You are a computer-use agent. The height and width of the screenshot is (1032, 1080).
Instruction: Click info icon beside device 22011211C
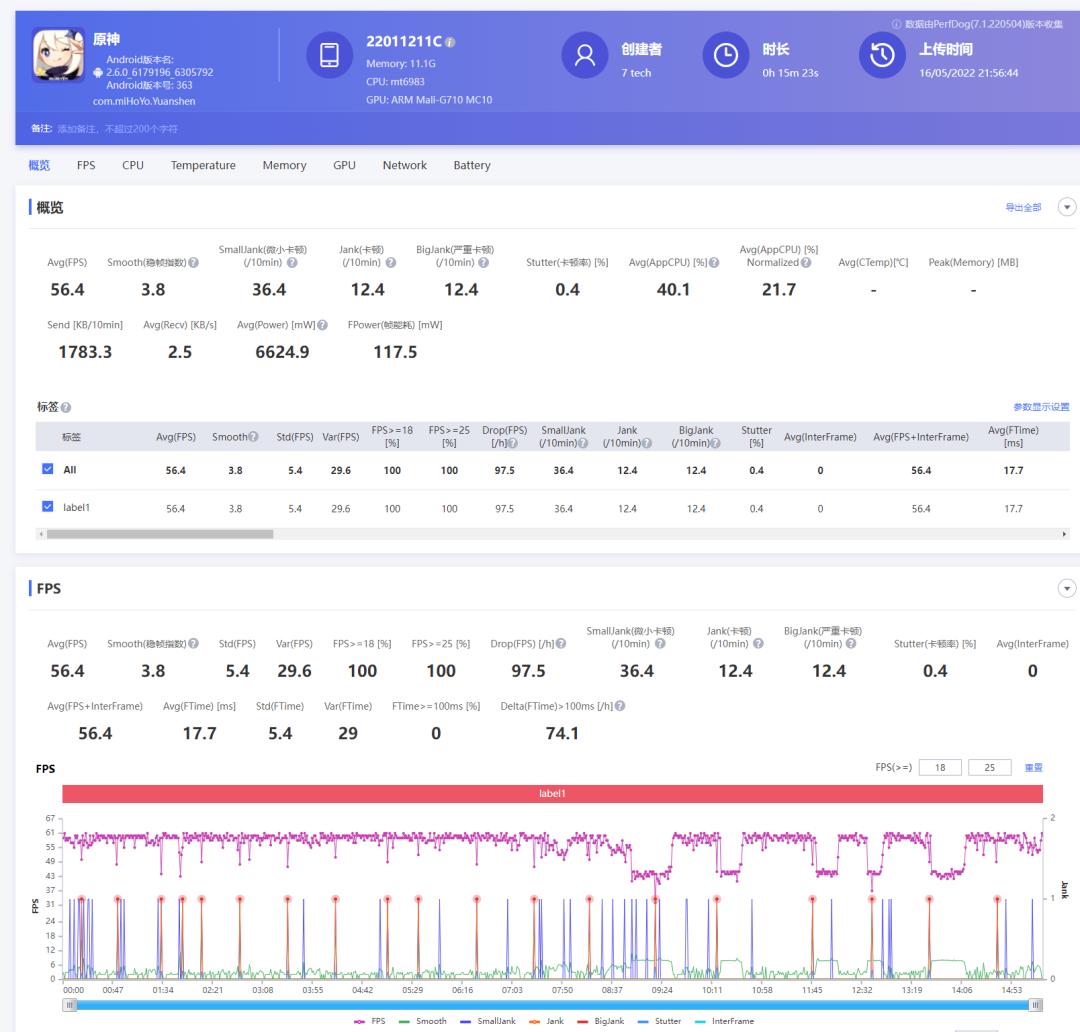click(451, 43)
